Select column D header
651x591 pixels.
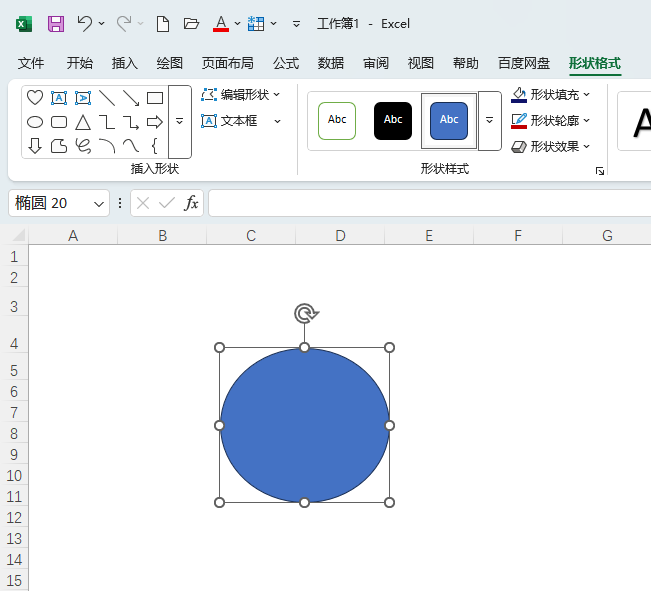(x=340, y=235)
